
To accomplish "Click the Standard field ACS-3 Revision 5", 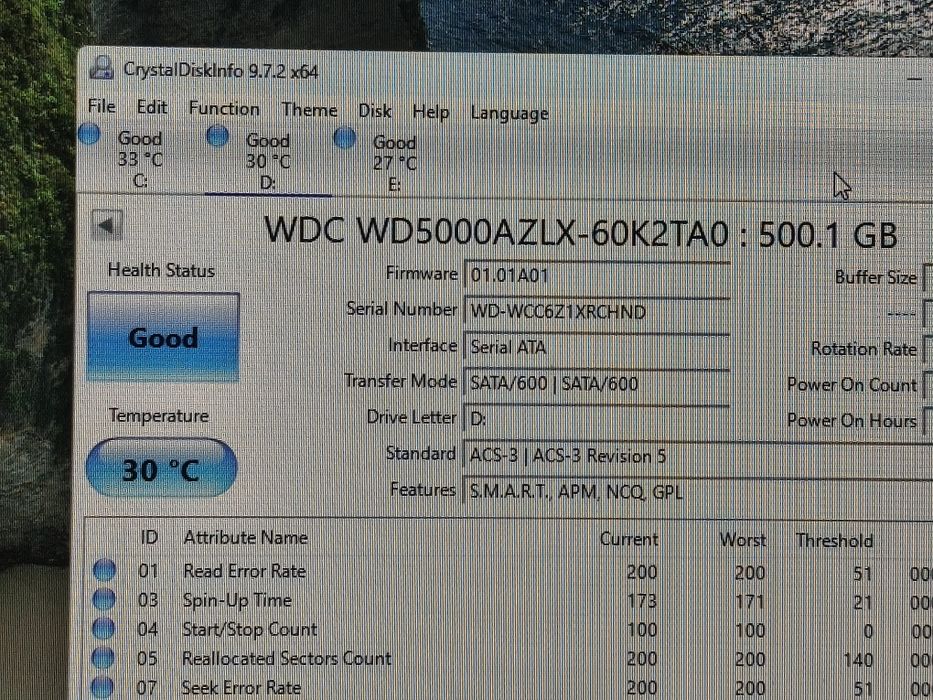I will [697, 456].
